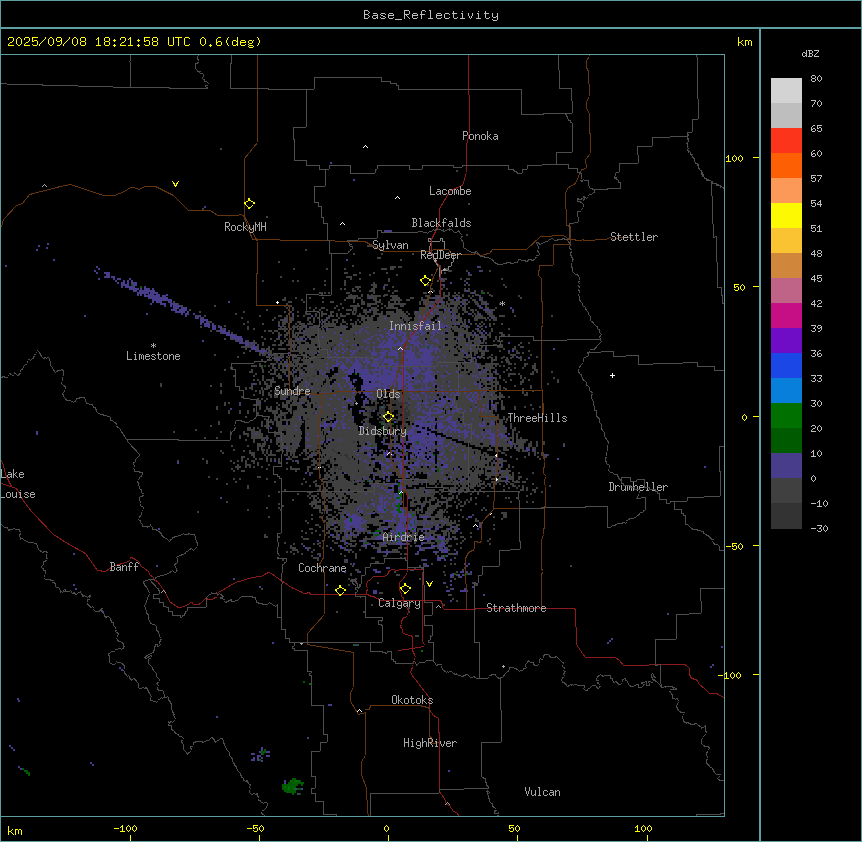The height and width of the screenshot is (842, 862).
Task: Click the km label at bottom left
Action: 15,830
